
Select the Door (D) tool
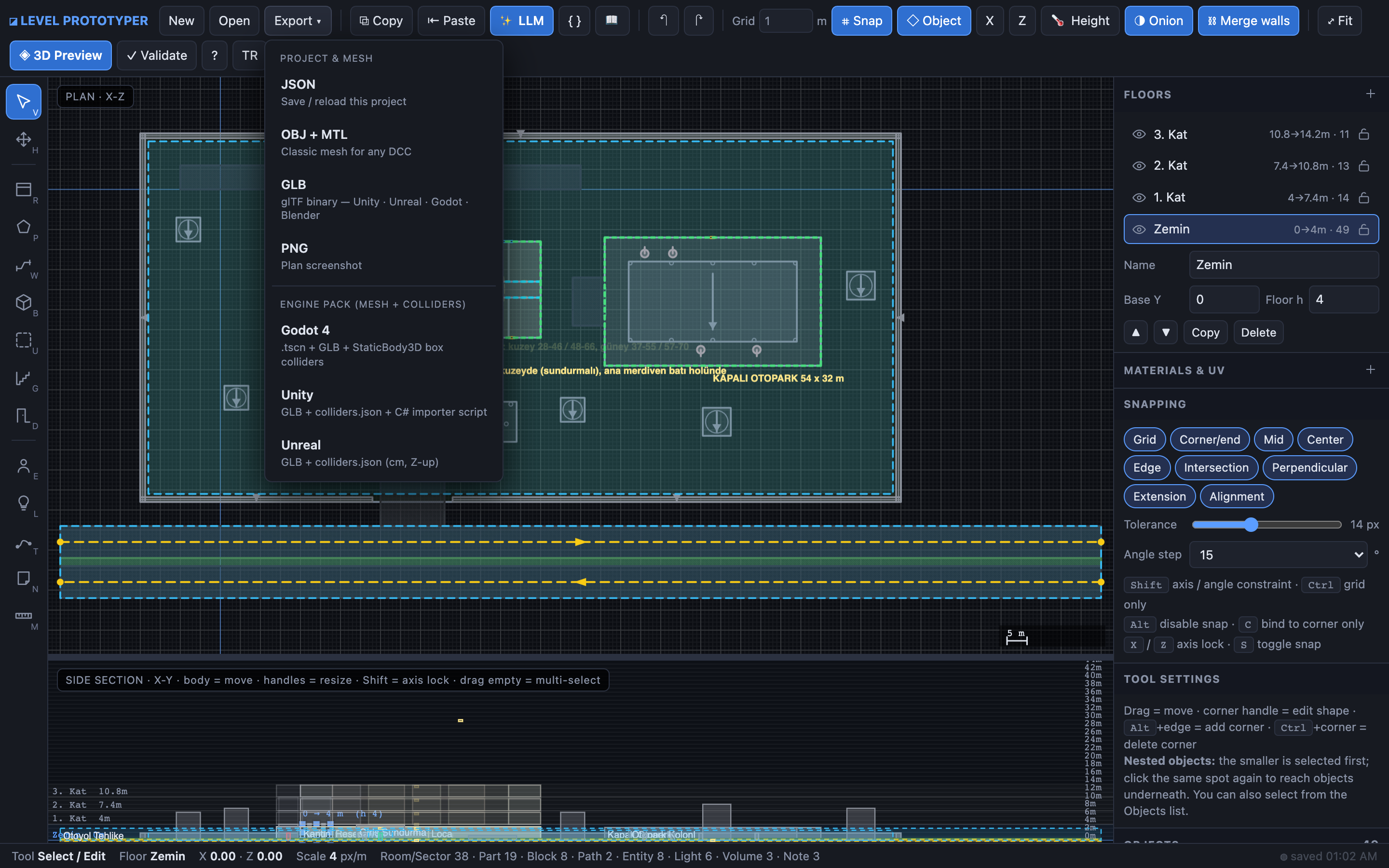point(24,415)
